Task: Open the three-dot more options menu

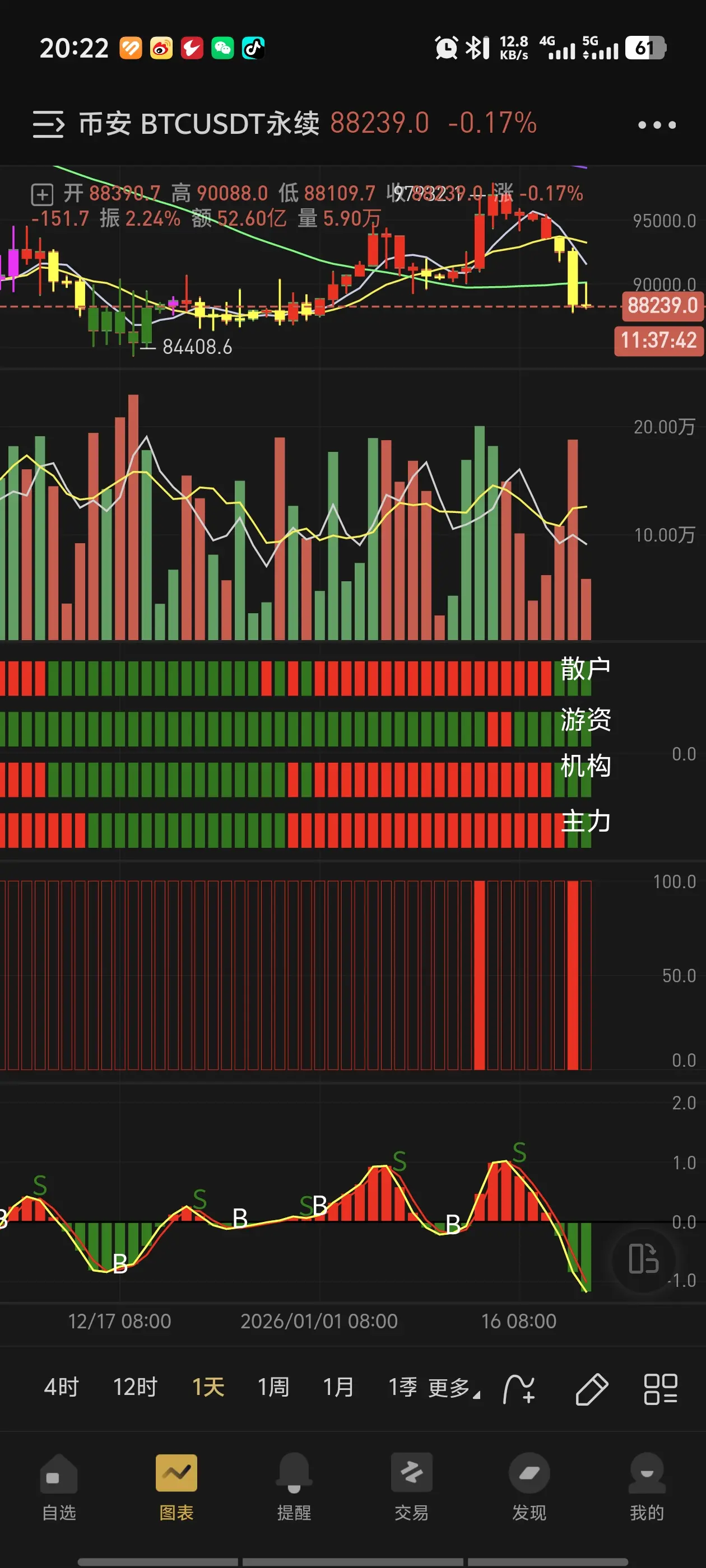Action: [x=657, y=125]
